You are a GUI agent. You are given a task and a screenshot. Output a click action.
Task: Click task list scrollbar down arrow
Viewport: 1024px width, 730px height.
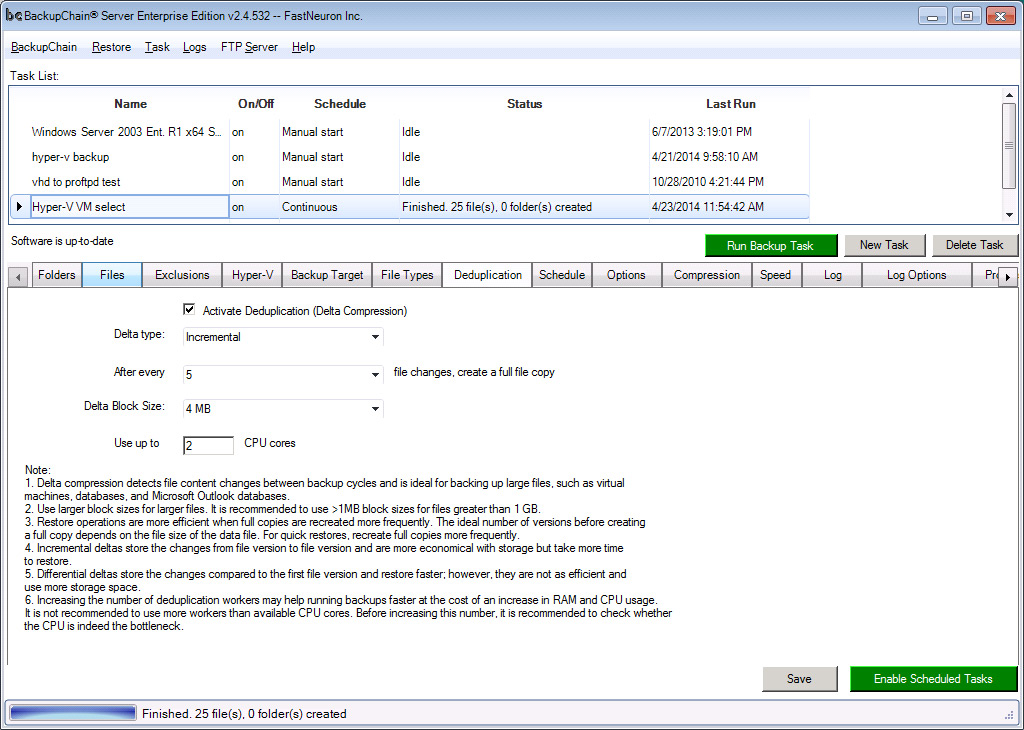click(1009, 215)
